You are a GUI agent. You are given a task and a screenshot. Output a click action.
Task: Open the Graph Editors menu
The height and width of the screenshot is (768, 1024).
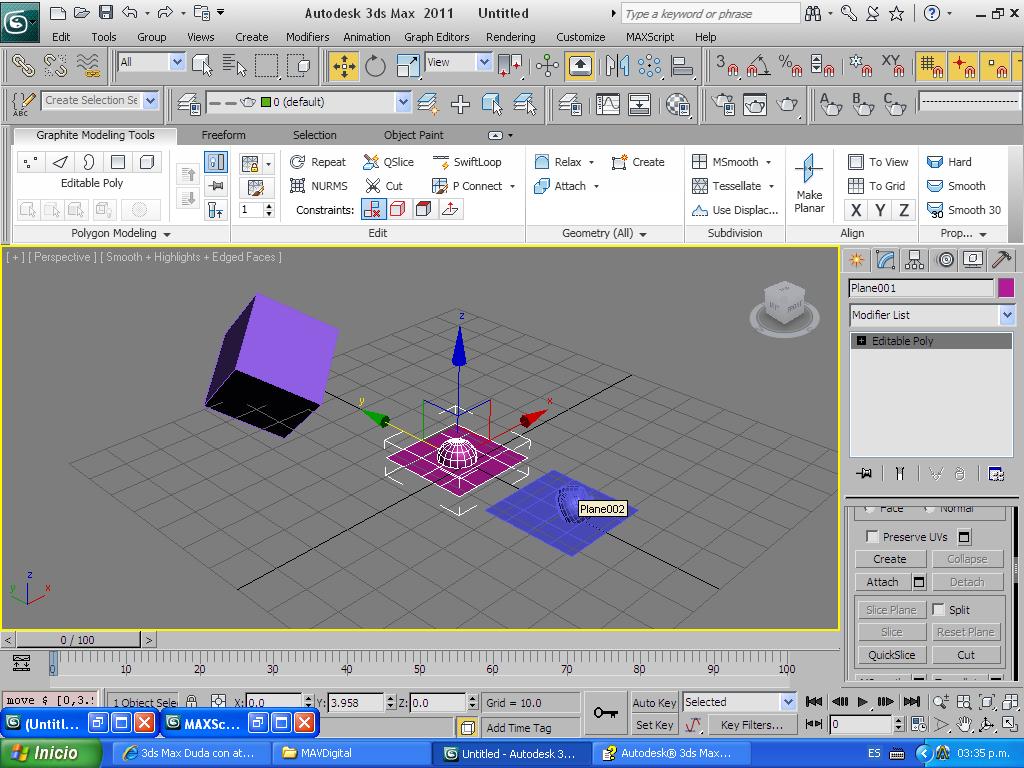[x=436, y=37]
